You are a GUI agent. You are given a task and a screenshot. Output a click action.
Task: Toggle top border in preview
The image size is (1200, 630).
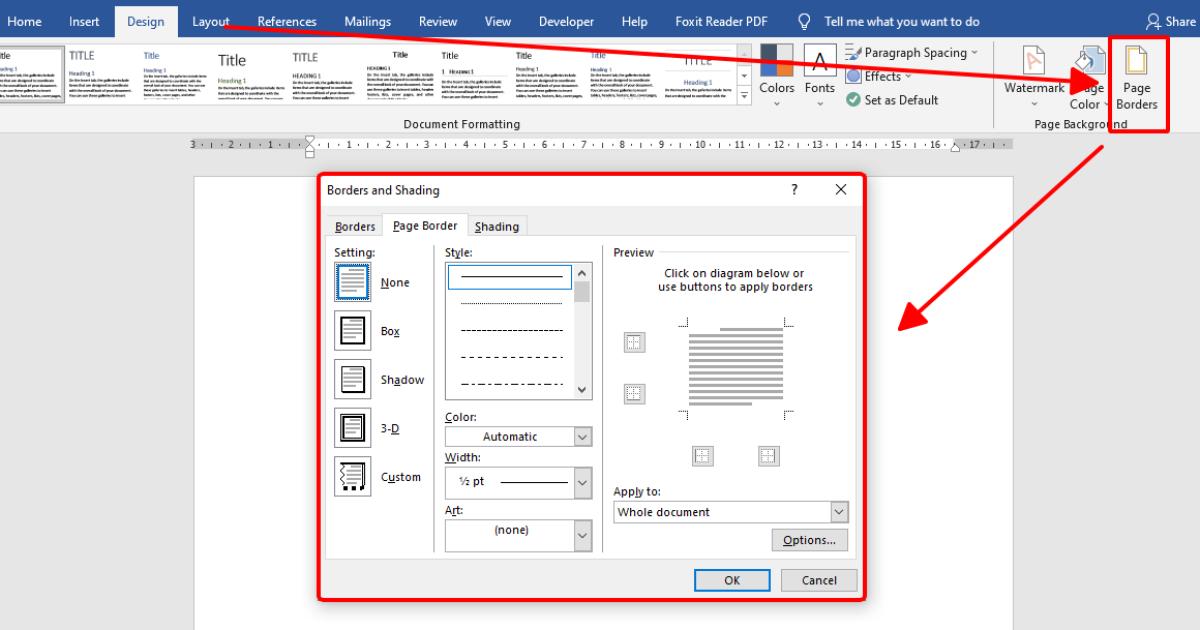tap(634, 343)
